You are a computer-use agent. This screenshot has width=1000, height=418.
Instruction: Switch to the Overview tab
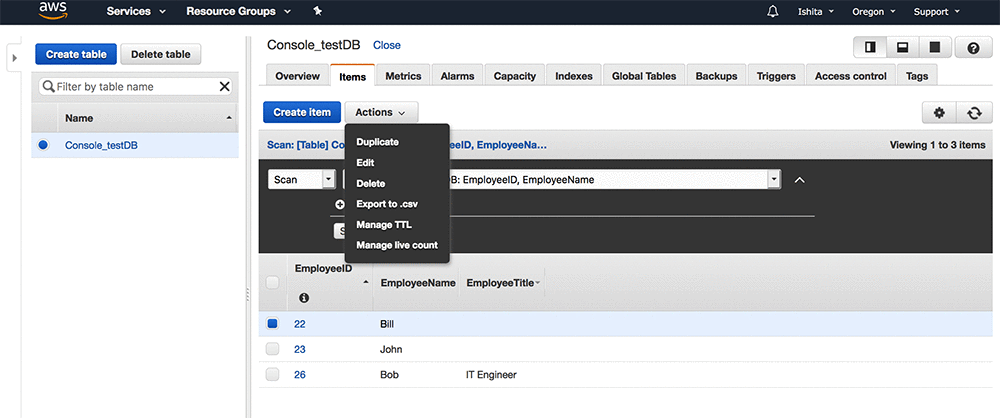coord(297,76)
